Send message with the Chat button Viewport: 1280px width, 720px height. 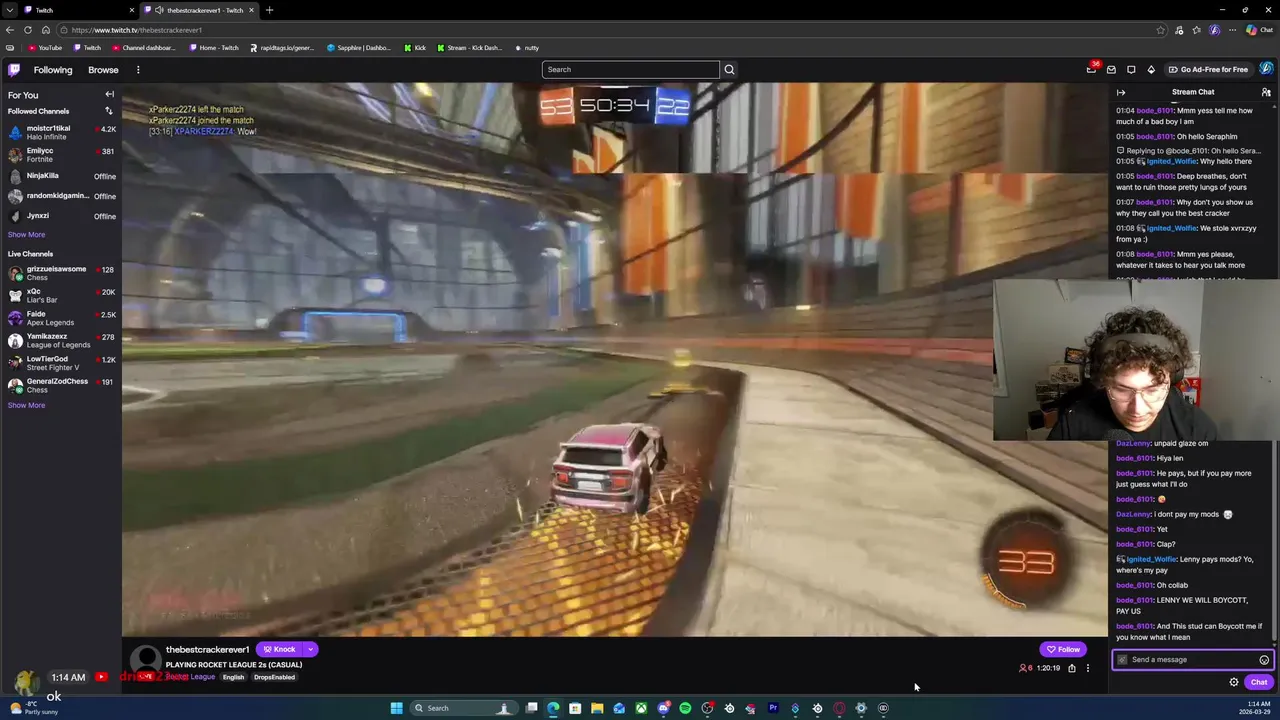pos(1259,682)
